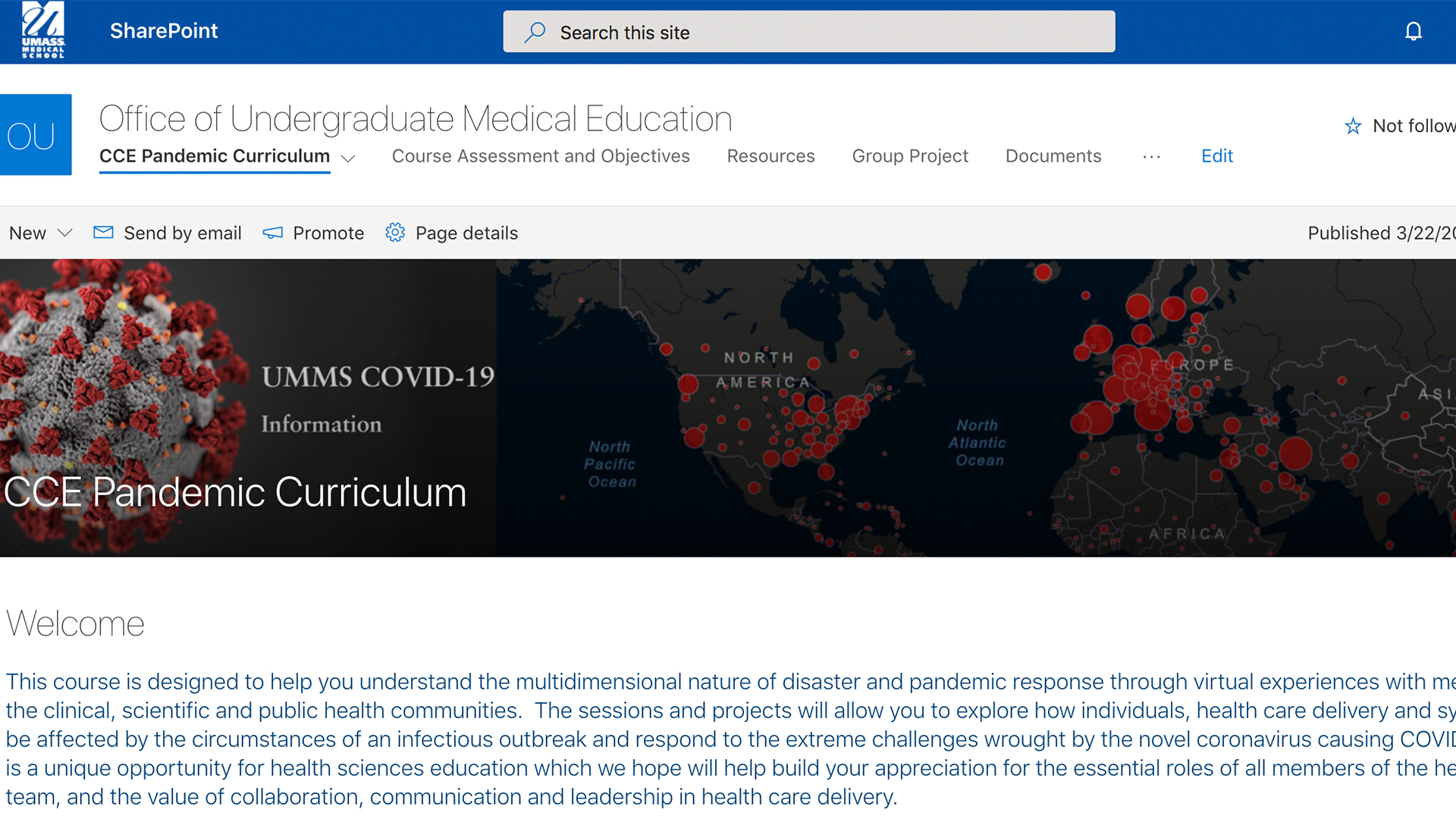
Task: Toggle the Not following star
Action: (x=1353, y=126)
